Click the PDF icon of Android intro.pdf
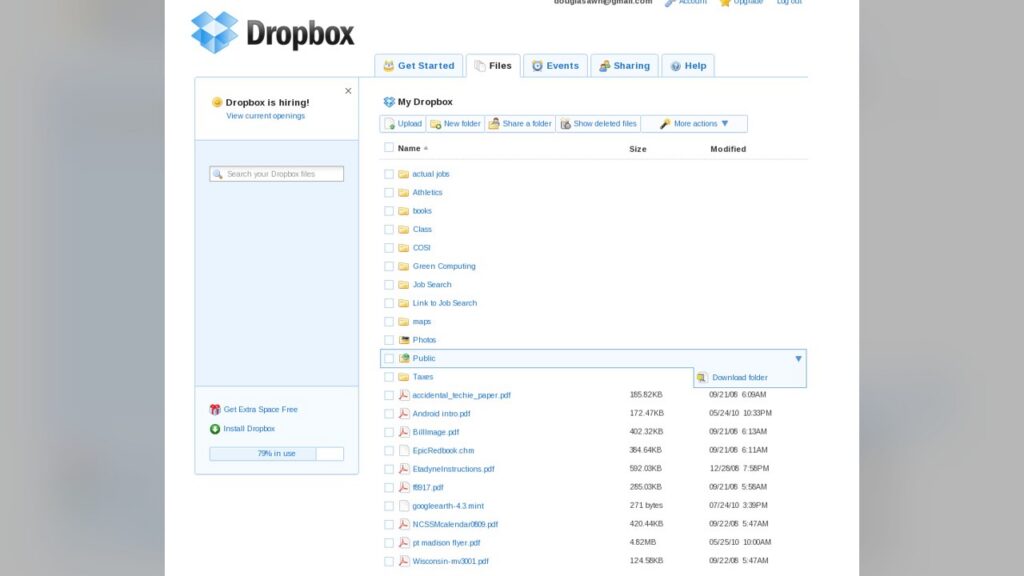 click(404, 413)
